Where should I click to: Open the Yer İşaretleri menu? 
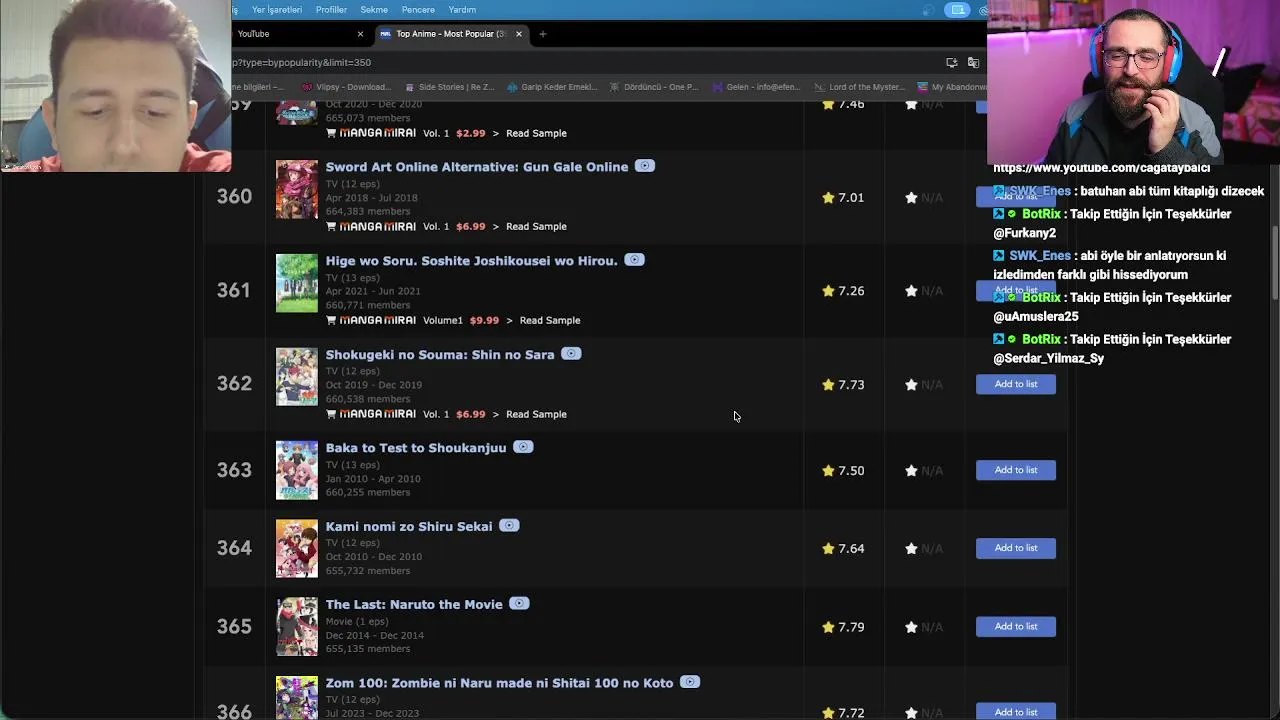pyautogui.click(x=277, y=10)
